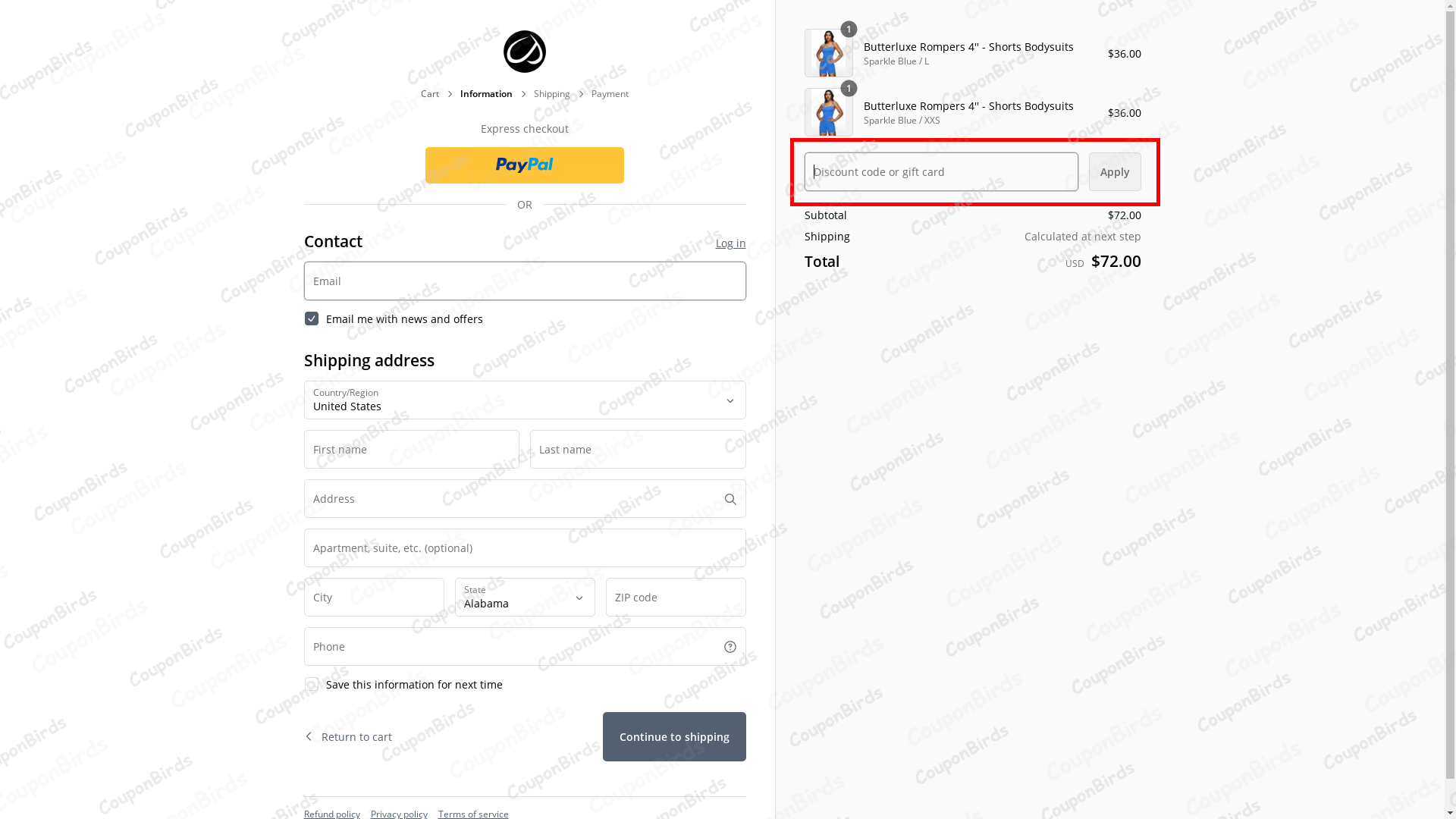Screen dimensions: 1456x819
Task: Open the Sparkle Blue / XXS romper thumbnail
Action: tap(828, 112)
